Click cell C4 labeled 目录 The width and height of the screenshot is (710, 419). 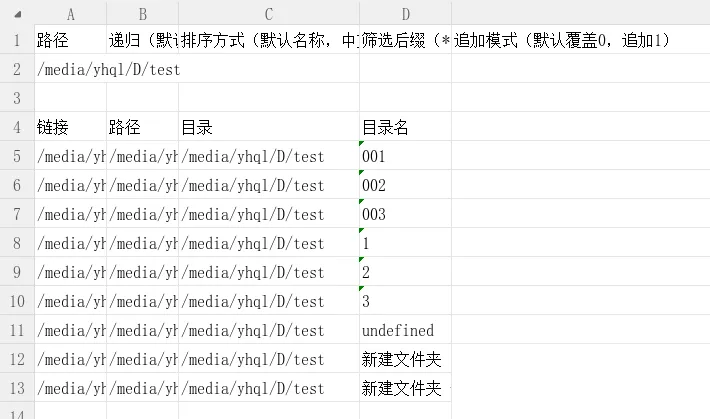click(269, 127)
